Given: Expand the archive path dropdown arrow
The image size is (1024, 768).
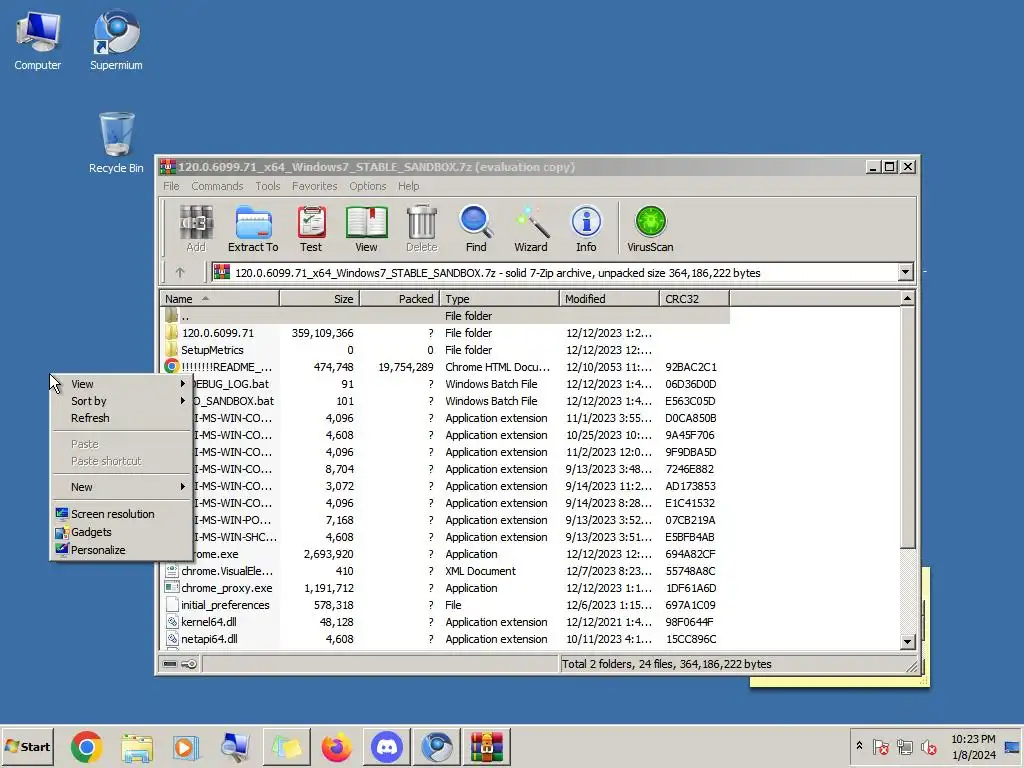Looking at the screenshot, I should [x=905, y=272].
